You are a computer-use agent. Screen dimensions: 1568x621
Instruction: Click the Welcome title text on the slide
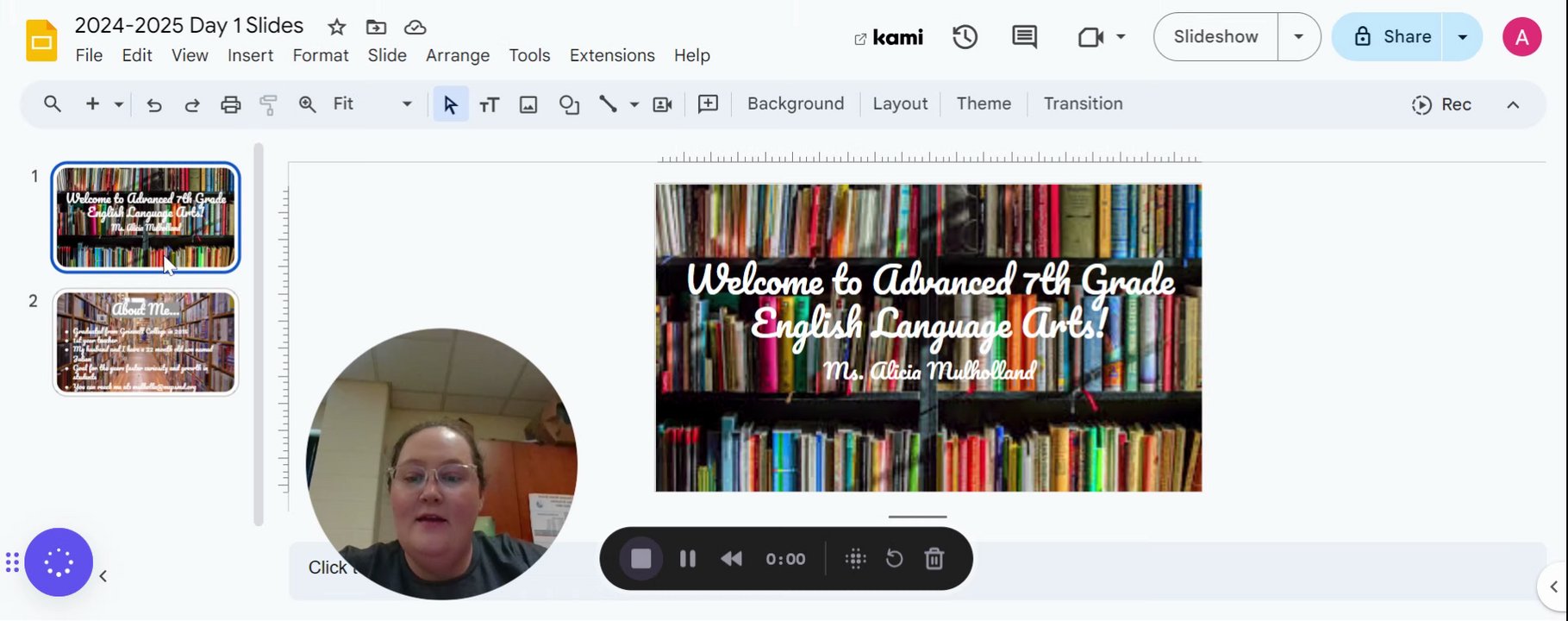click(930, 303)
